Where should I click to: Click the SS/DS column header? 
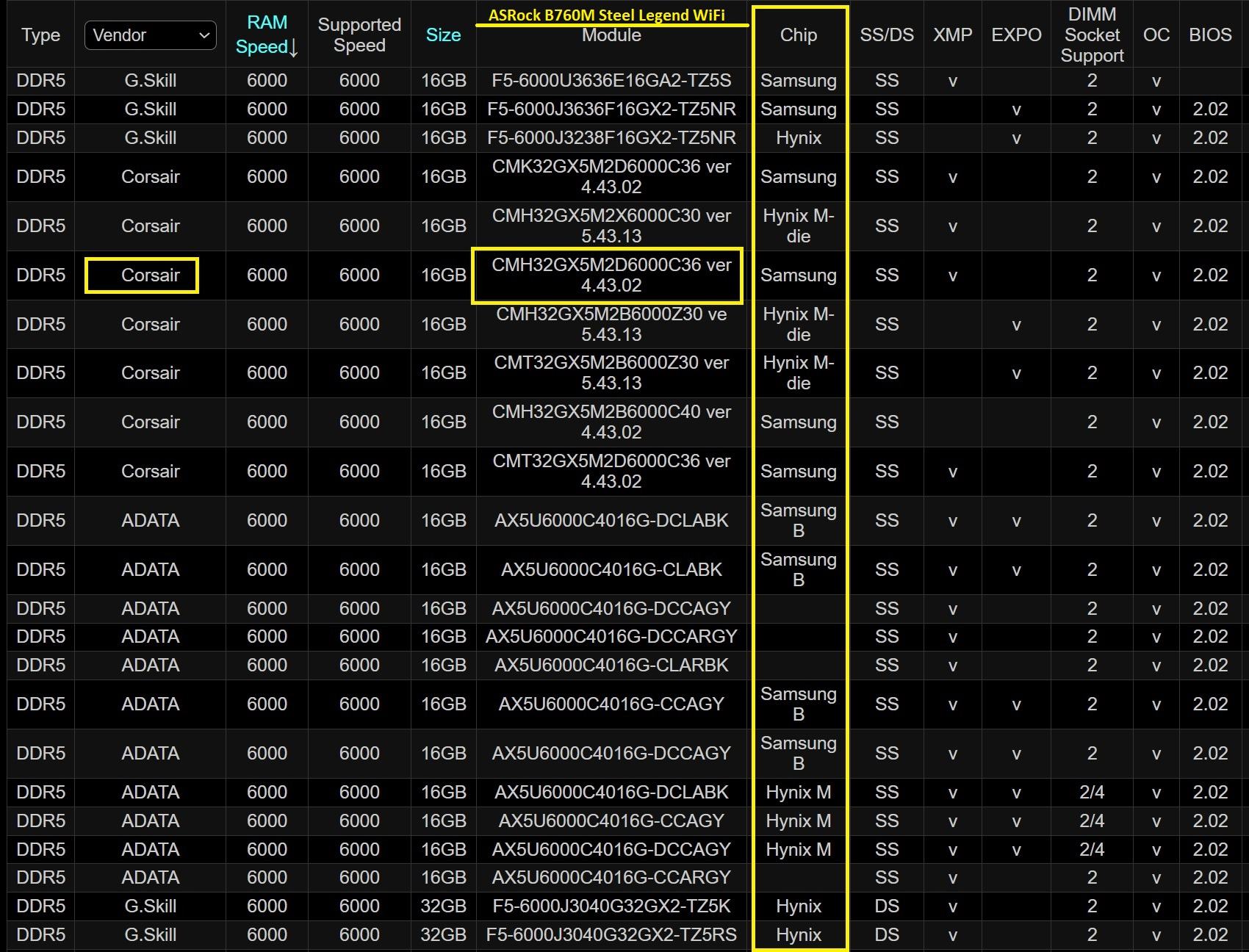[887, 35]
